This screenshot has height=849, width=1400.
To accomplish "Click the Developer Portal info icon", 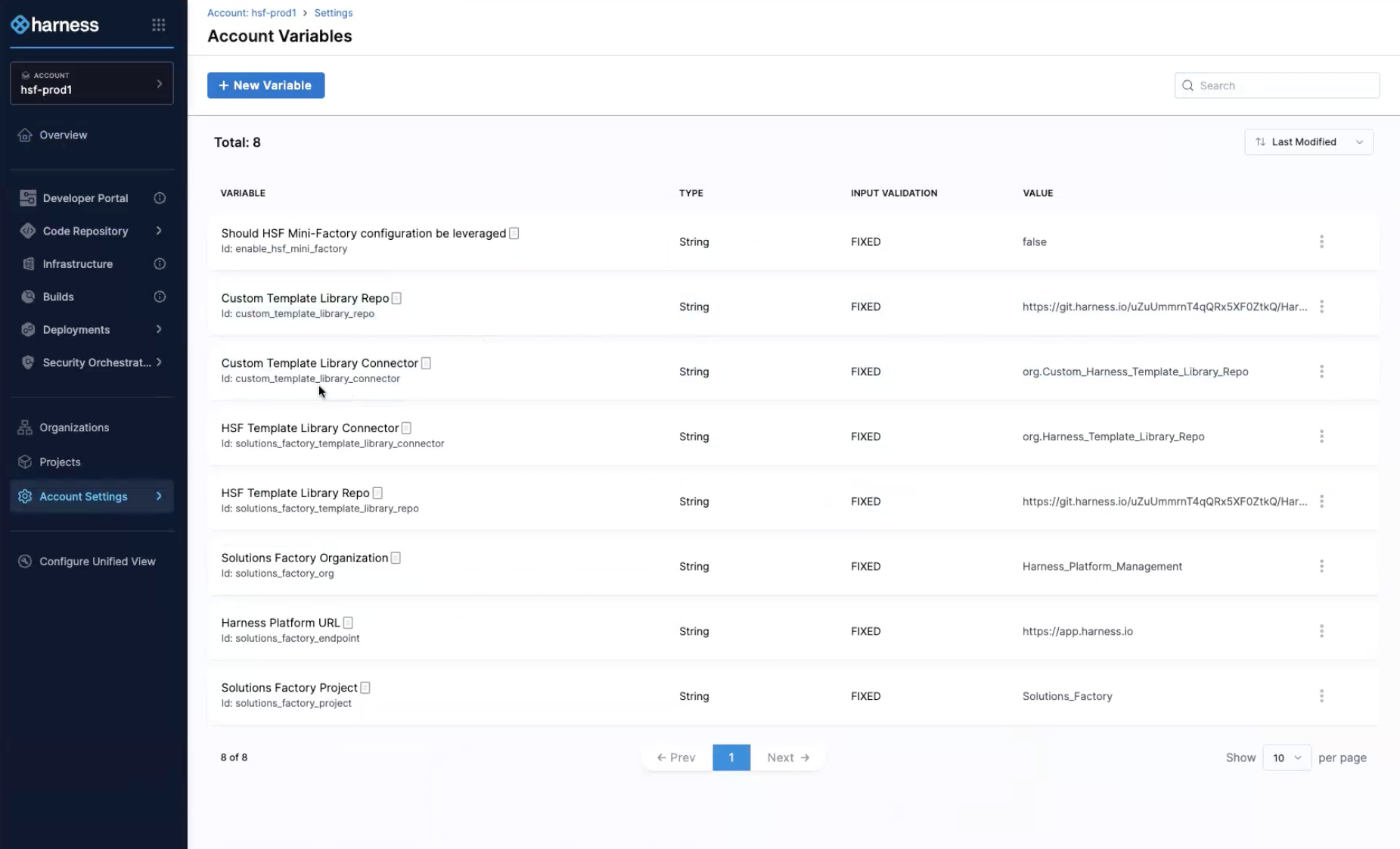I will [x=160, y=198].
